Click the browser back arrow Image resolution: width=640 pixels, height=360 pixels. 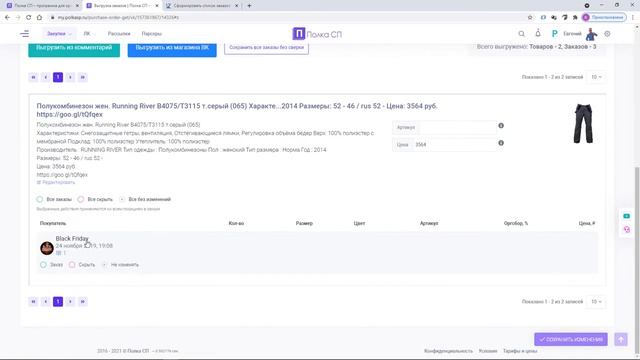click(7, 18)
